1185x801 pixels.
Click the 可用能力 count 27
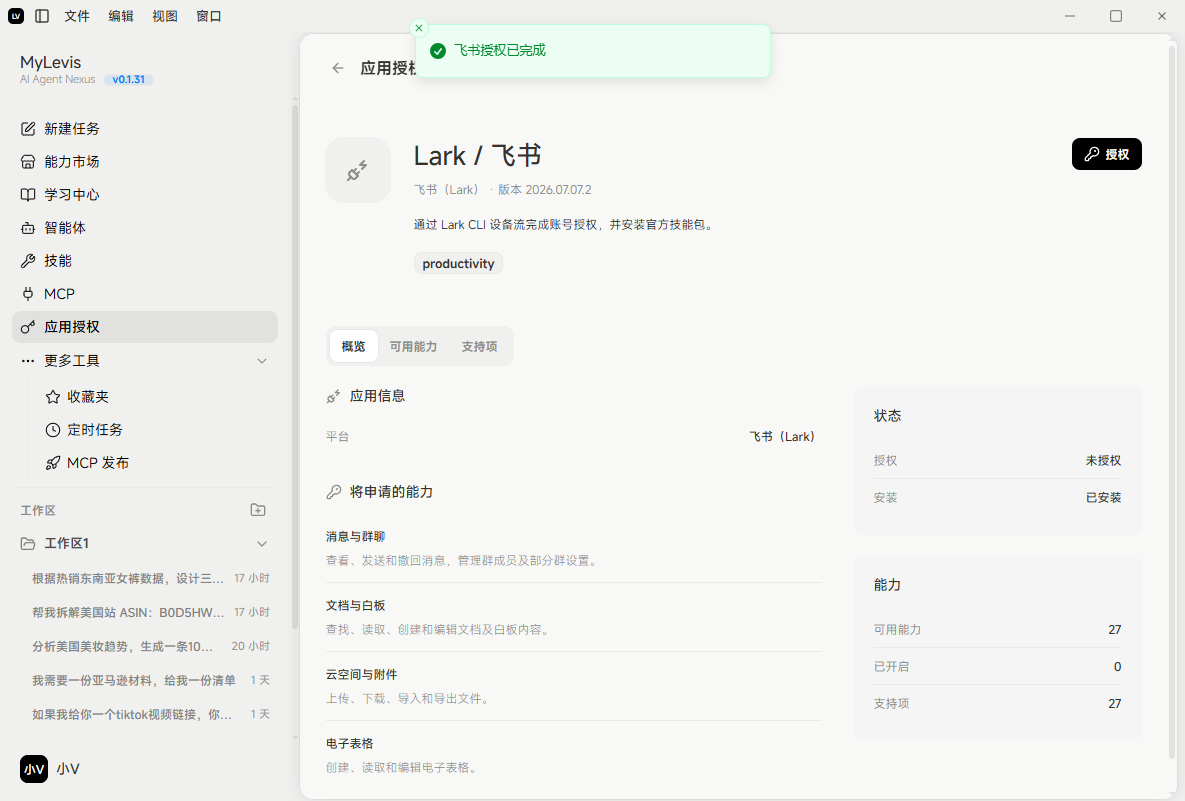(x=1115, y=629)
